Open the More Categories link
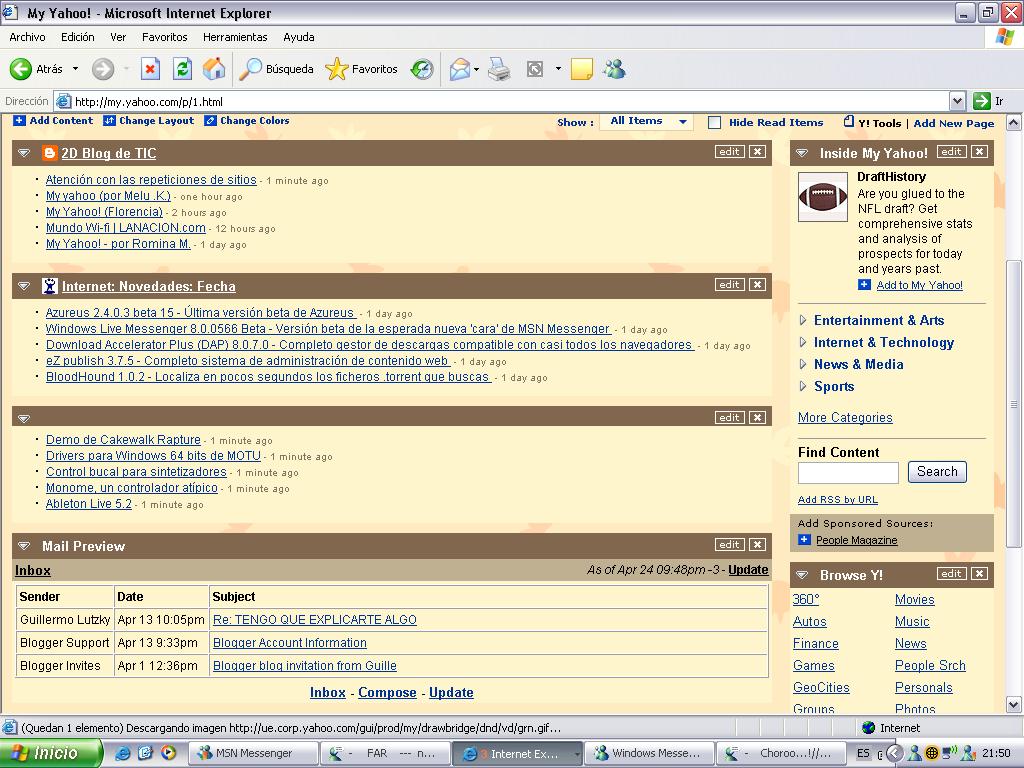Image resolution: width=1024 pixels, height=768 pixels. 845,417
